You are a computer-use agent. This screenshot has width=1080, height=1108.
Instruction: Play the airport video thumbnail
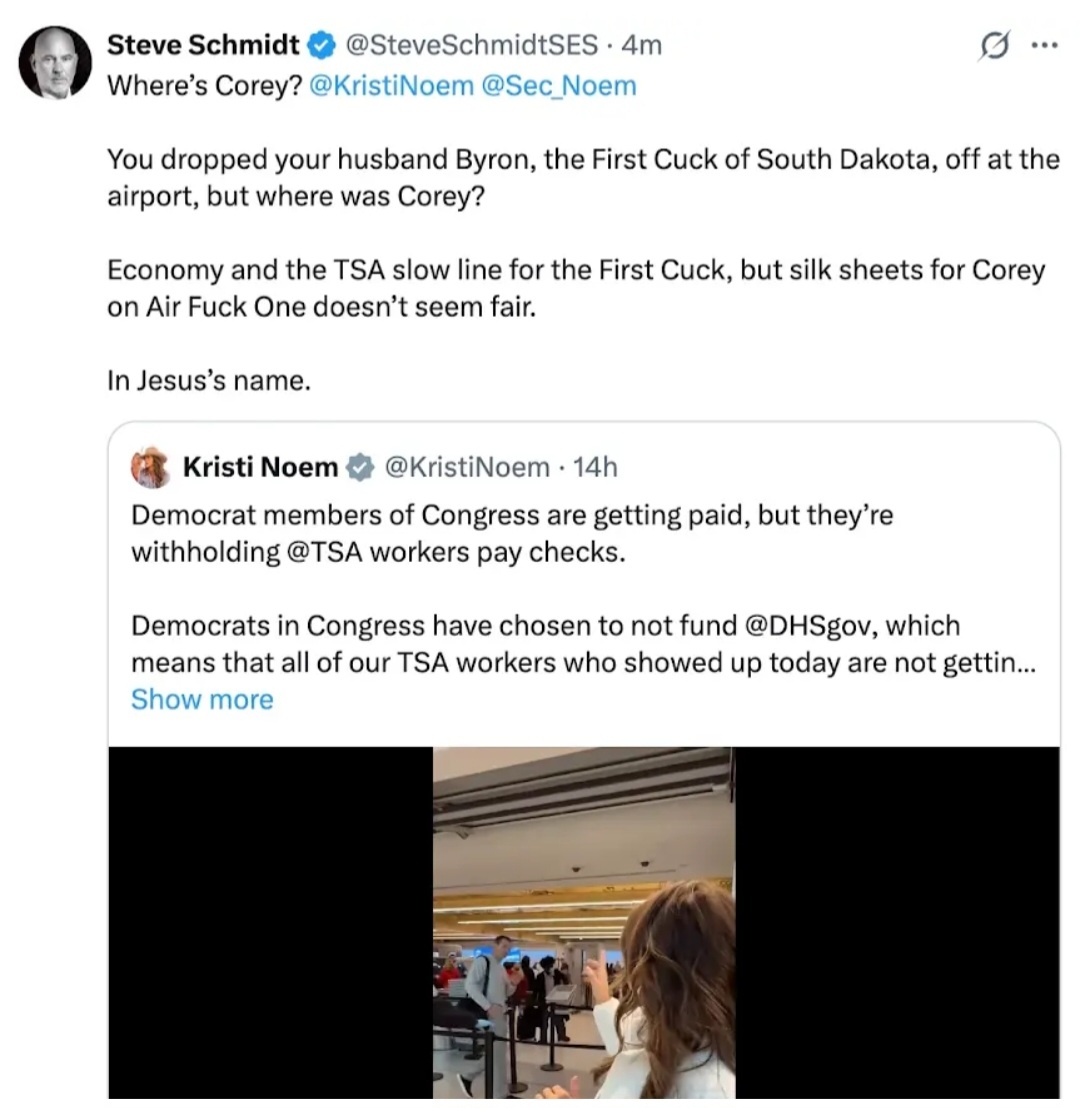[x=584, y=922]
